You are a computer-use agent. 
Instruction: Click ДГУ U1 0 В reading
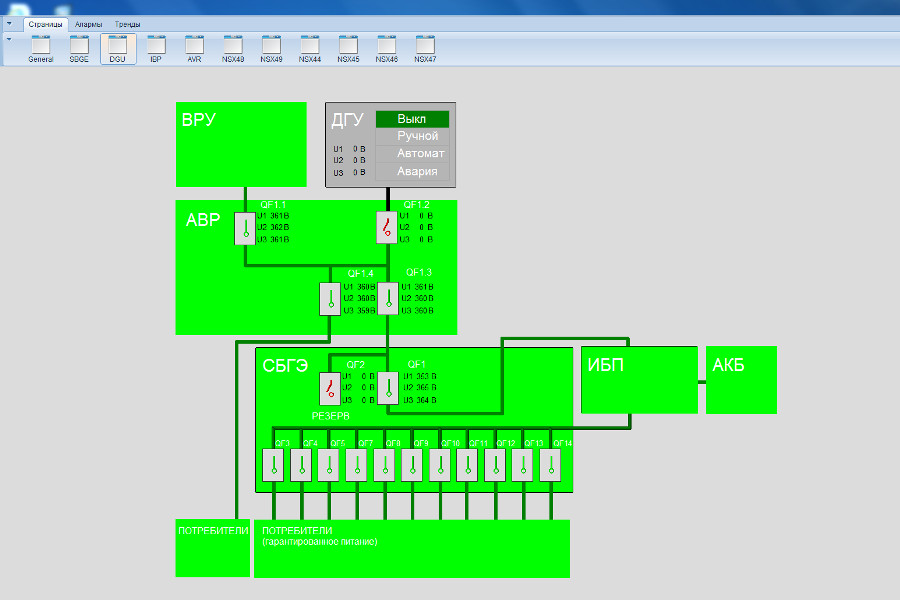click(x=350, y=149)
